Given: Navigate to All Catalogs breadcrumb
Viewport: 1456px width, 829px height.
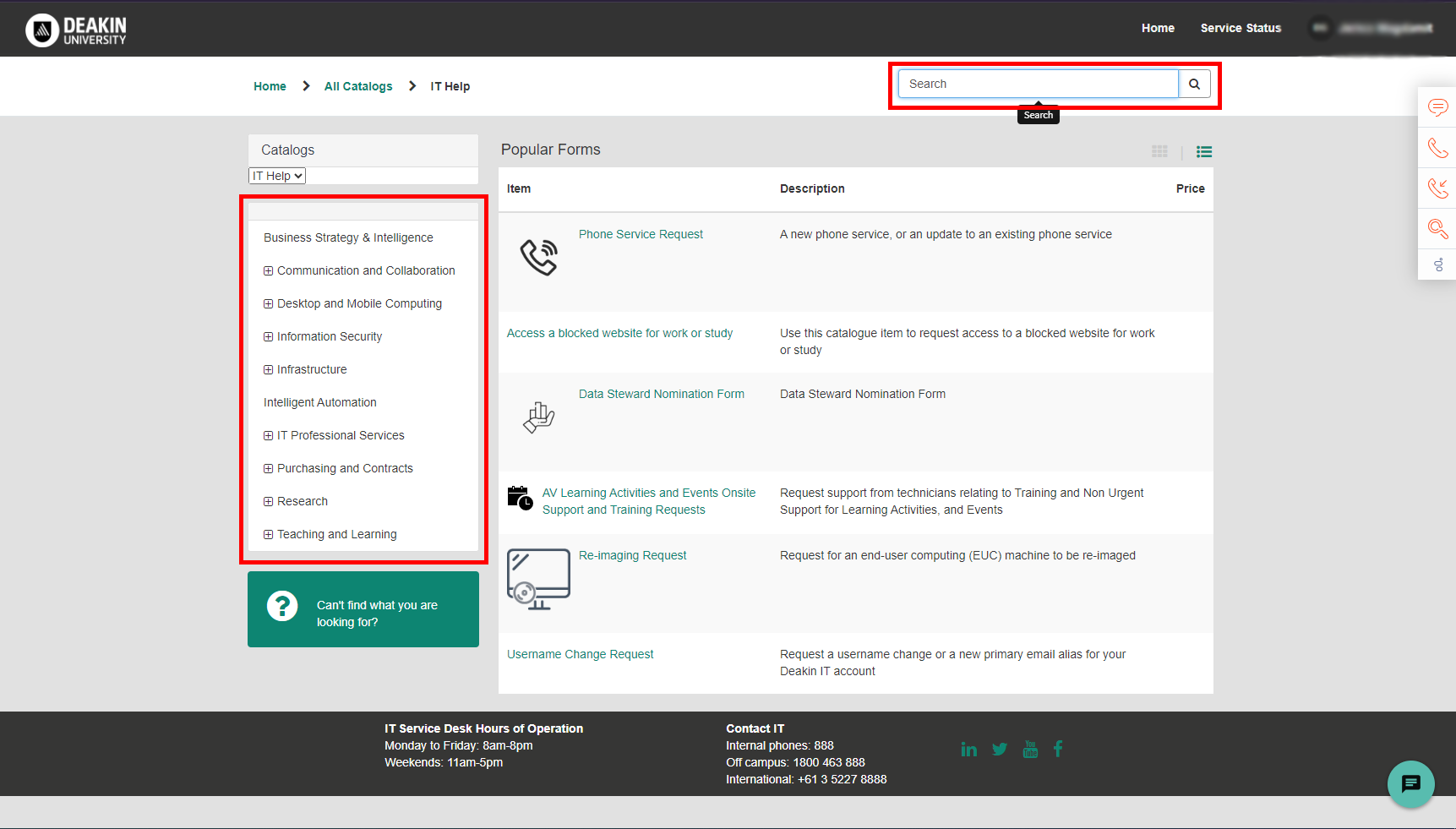Looking at the screenshot, I should pyautogui.click(x=358, y=86).
